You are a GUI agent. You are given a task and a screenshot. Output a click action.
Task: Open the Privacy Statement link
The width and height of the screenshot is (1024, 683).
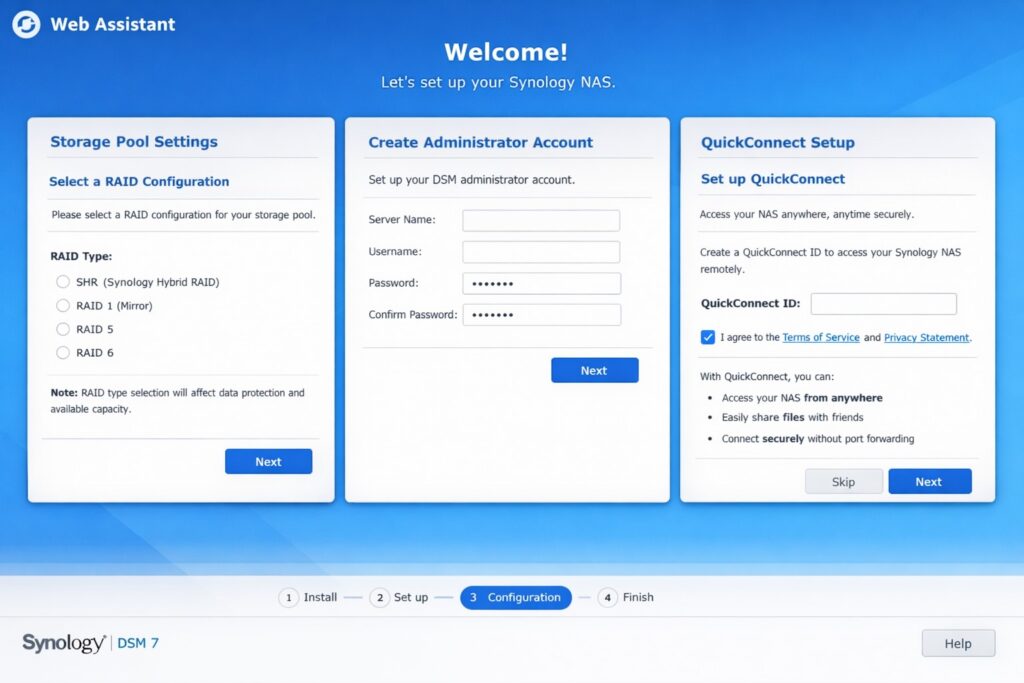click(926, 338)
